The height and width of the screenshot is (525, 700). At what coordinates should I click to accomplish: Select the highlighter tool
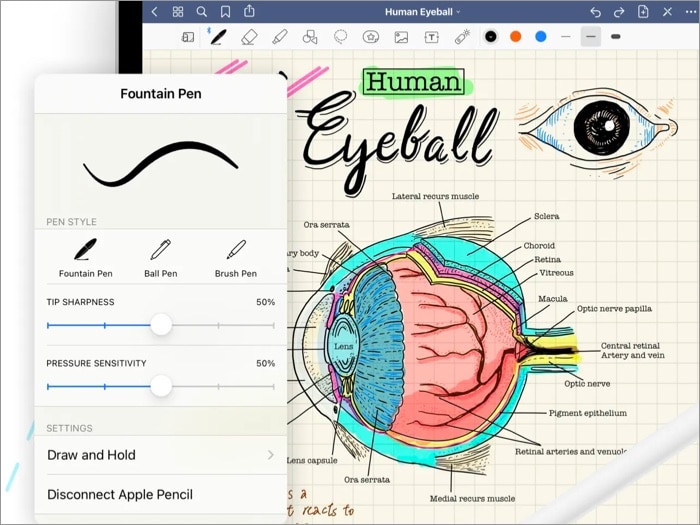point(279,37)
